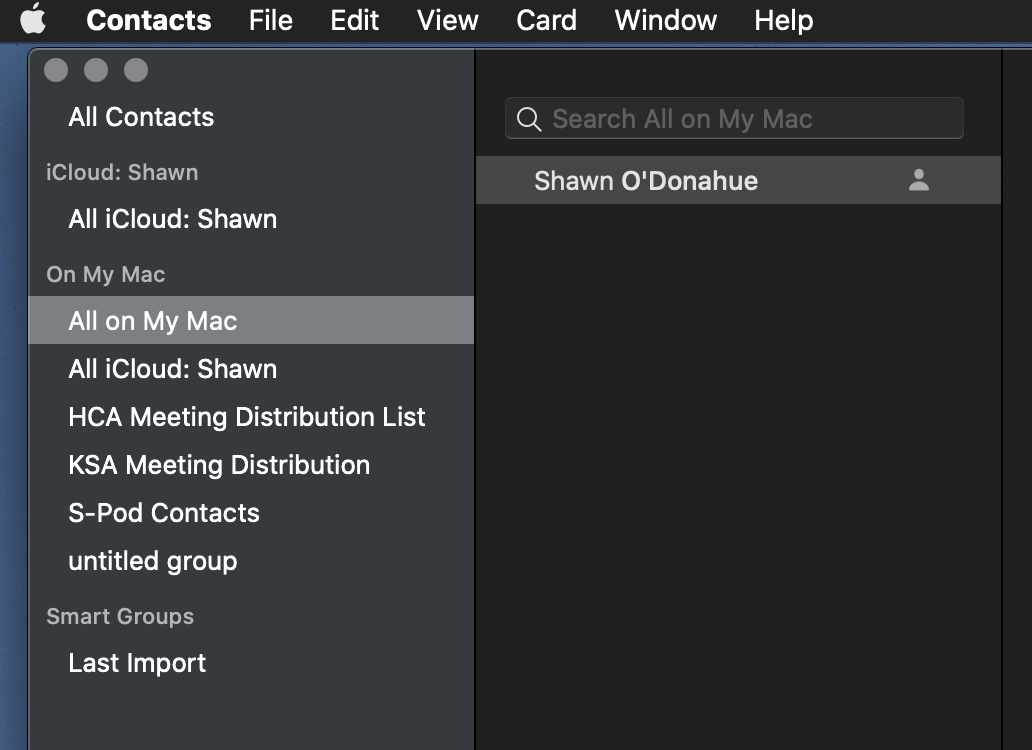Image resolution: width=1032 pixels, height=750 pixels.
Task: Open the Edit menu
Action: [x=355, y=20]
